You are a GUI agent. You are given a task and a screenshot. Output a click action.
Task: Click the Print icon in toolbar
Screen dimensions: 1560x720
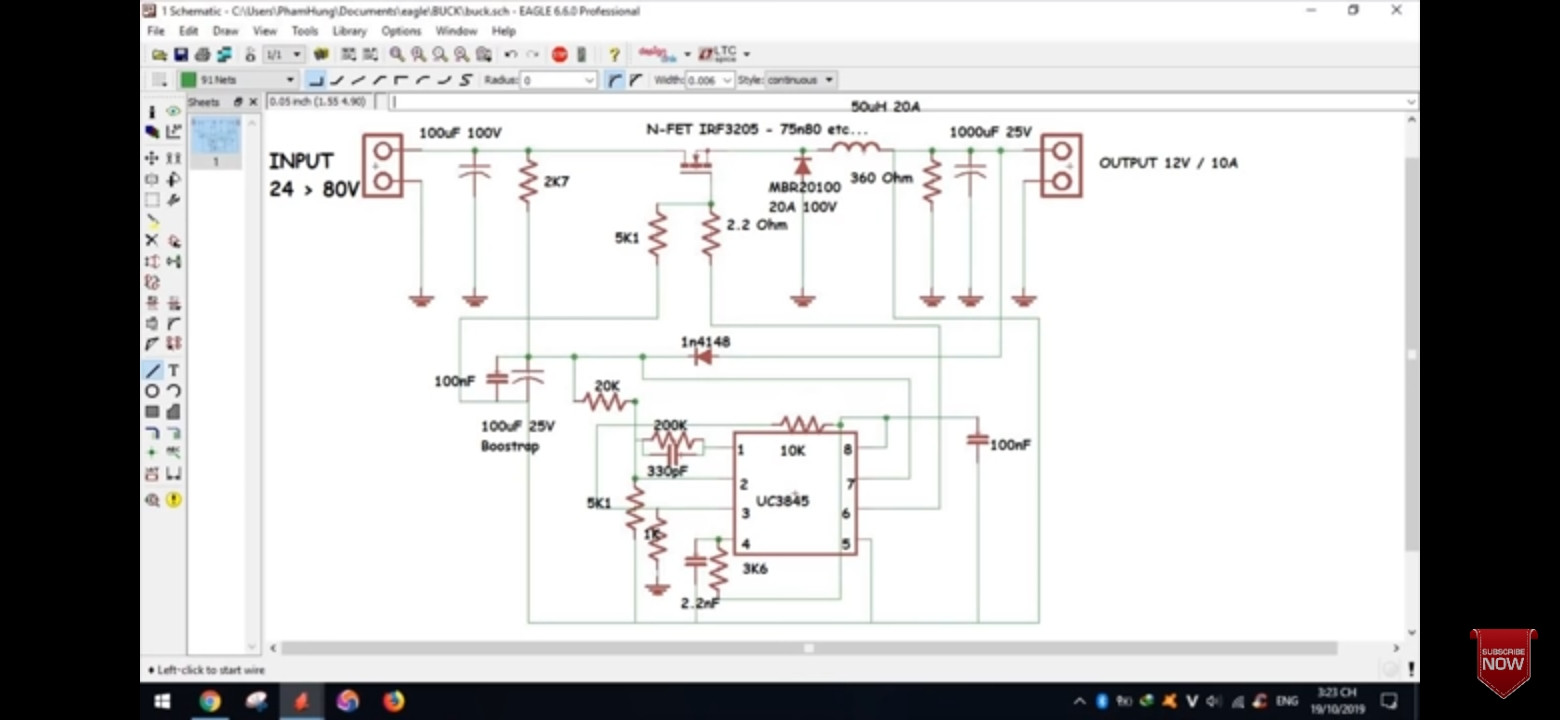tap(202, 54)
